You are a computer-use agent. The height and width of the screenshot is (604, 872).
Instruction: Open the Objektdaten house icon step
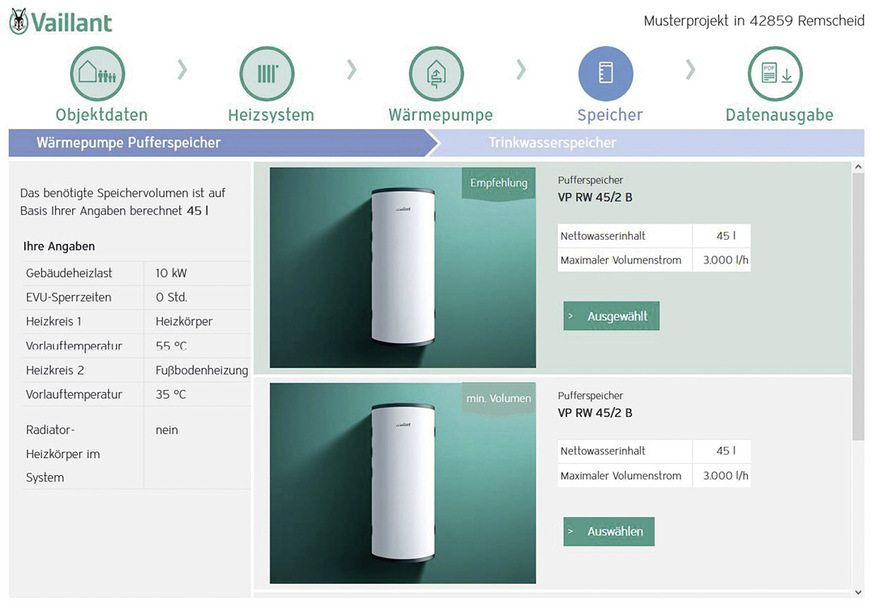[97, 74]
